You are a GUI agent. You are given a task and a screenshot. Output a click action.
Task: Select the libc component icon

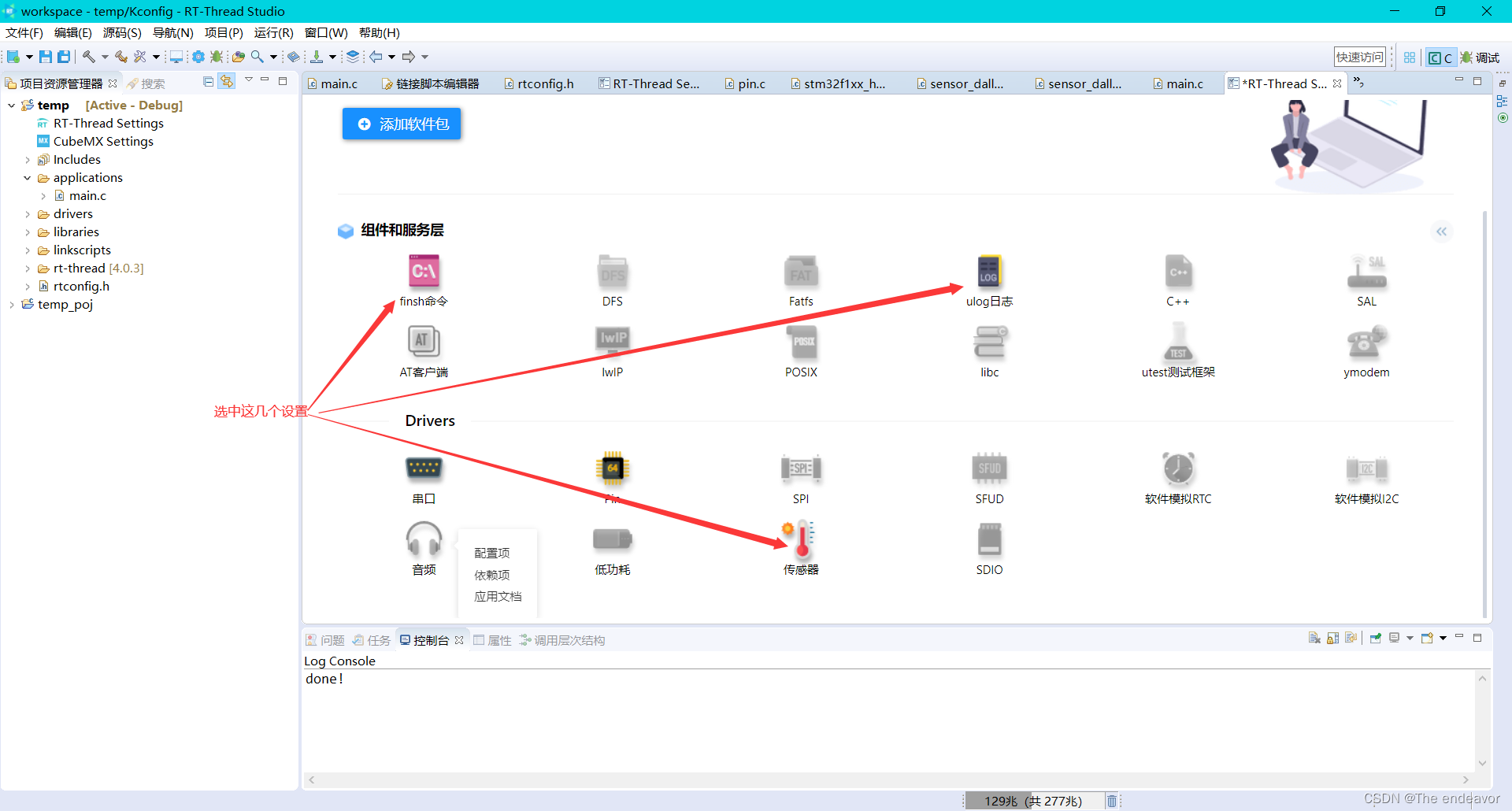(989, 343)
